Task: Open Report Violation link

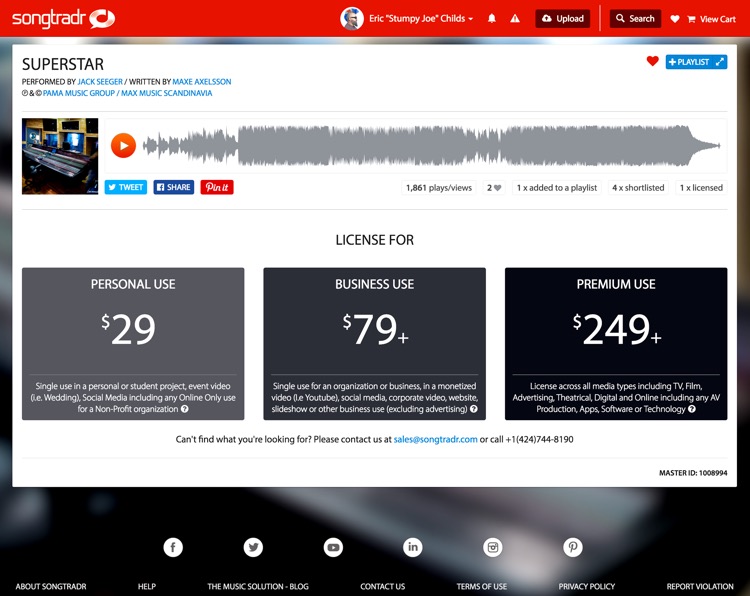Action: (700, 586)
